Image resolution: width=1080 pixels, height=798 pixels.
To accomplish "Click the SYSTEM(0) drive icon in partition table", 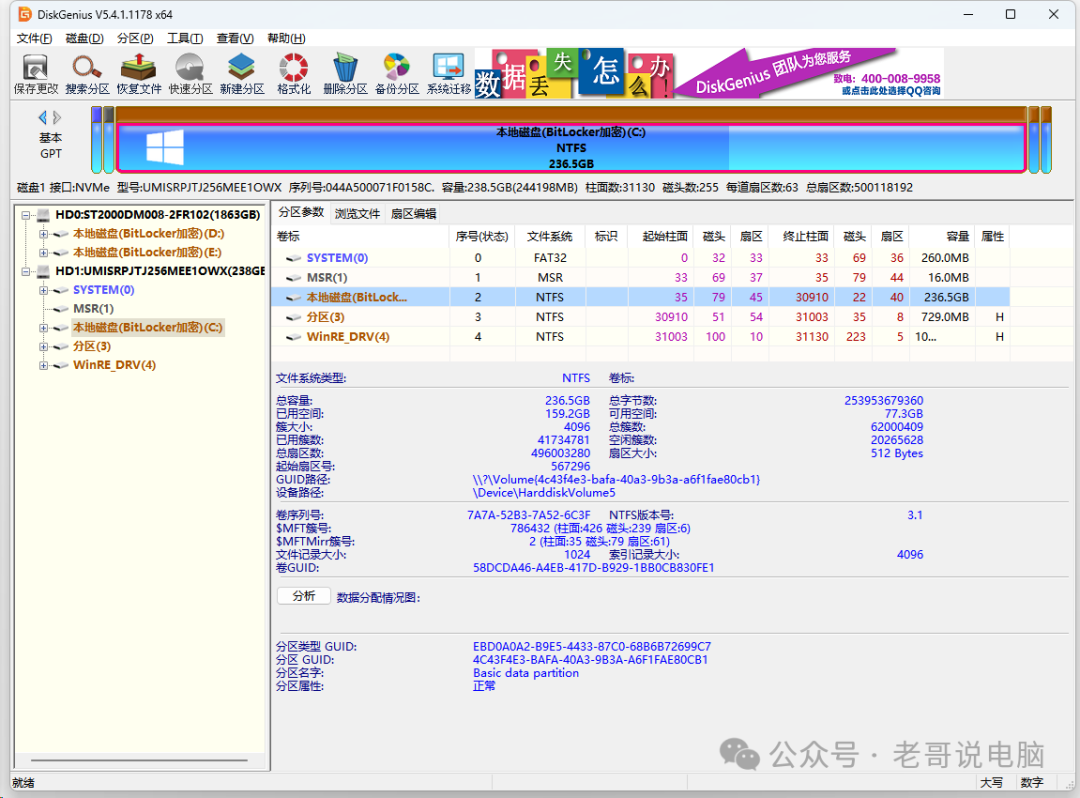I will coord(294,258).
